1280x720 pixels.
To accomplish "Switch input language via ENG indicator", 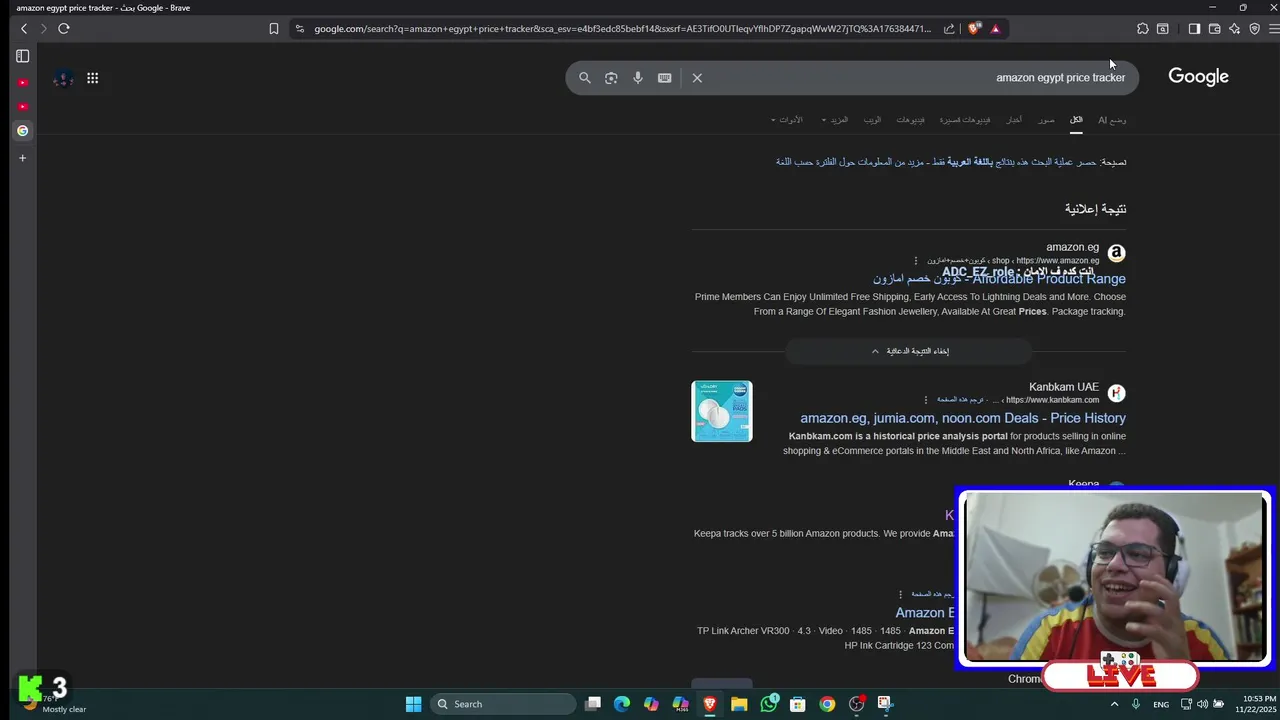I will pos(1161,704).
